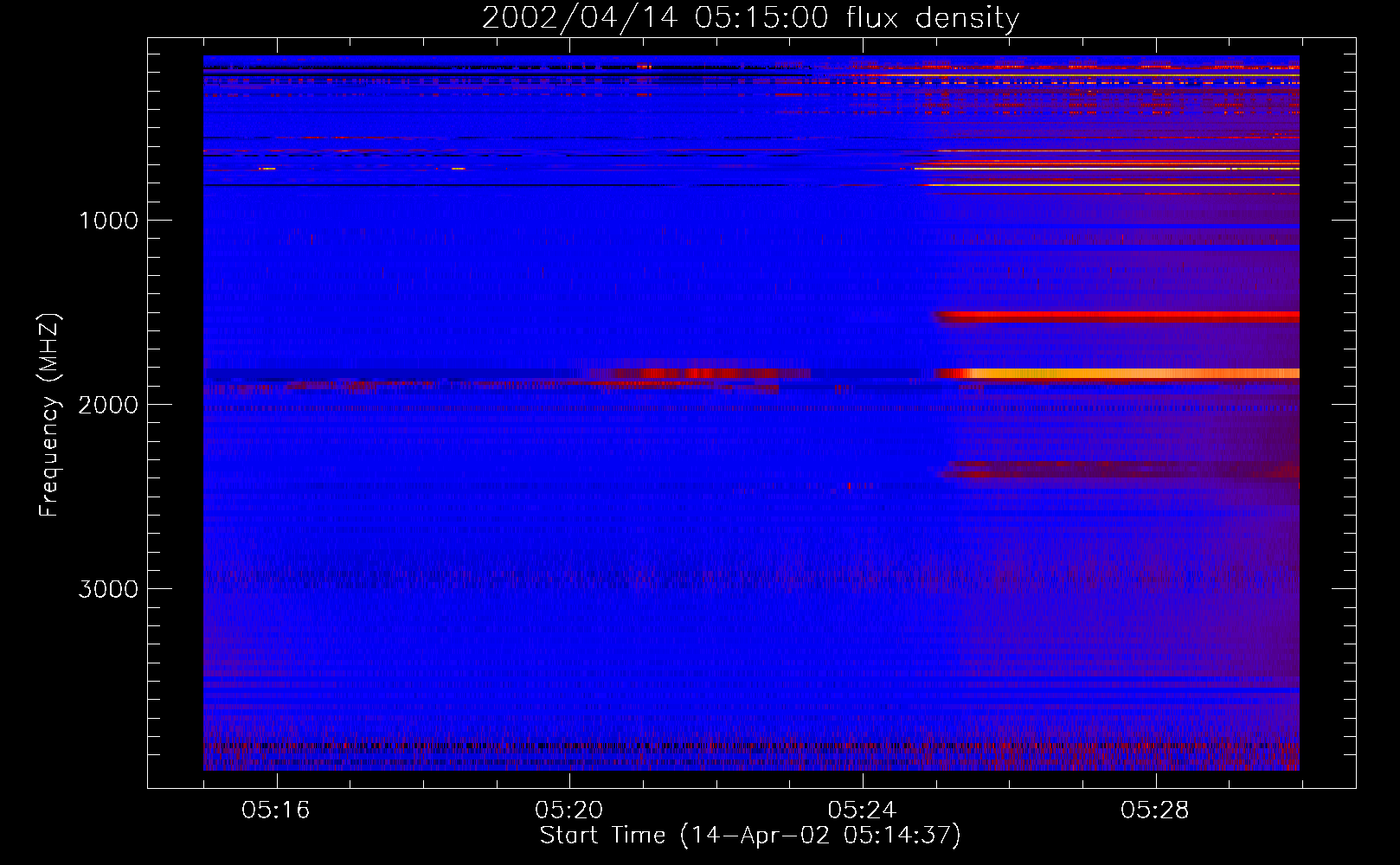Click the 'Start Time (14-Apr-02 05:14:37)' axis title

coord(750,836)
